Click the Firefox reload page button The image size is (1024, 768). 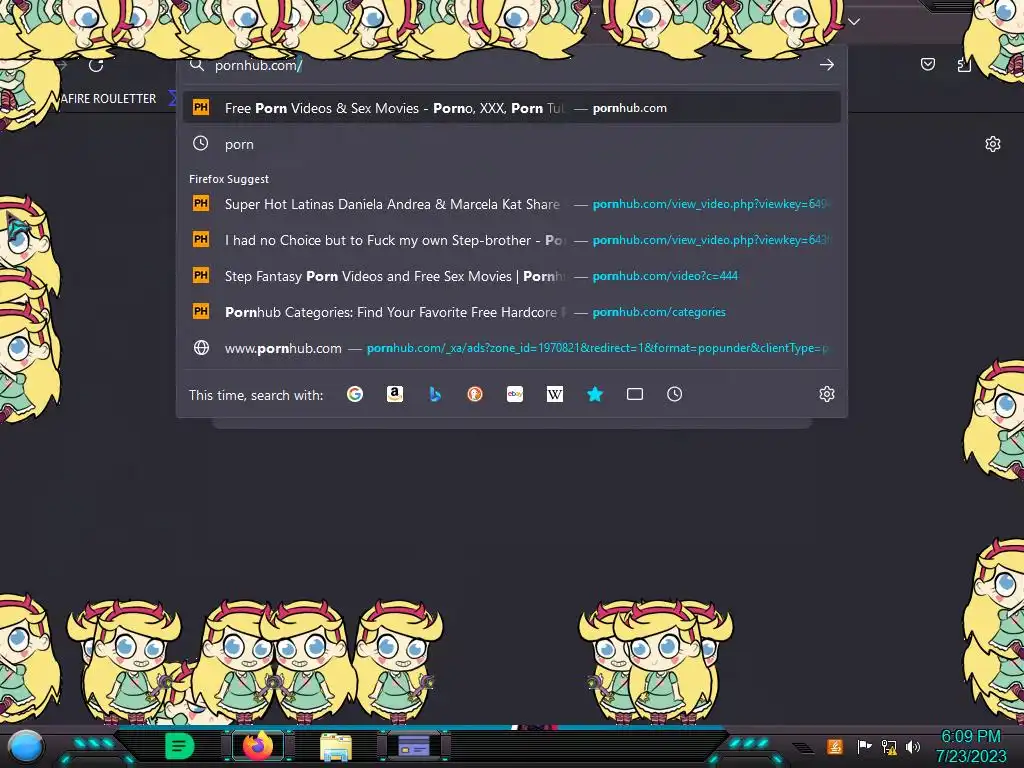tap(96, 65)
